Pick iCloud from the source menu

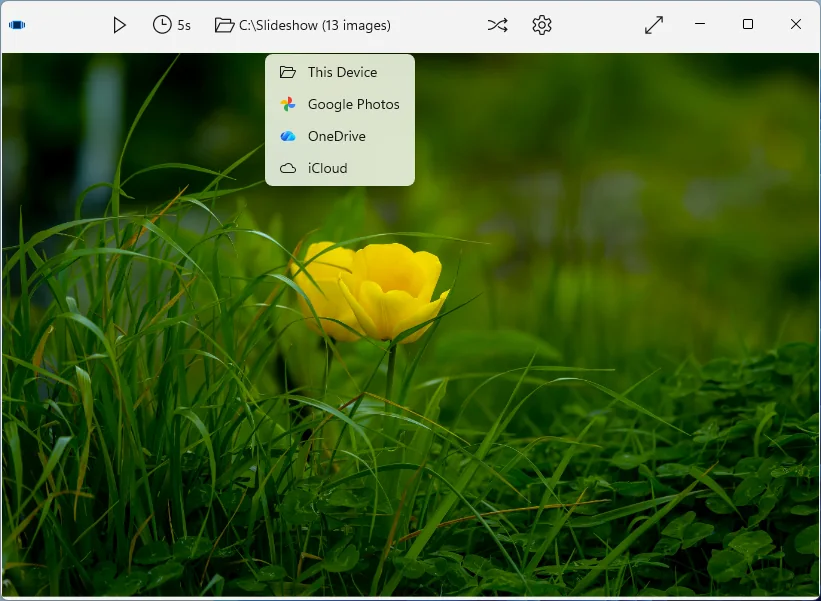coord(340,168)
